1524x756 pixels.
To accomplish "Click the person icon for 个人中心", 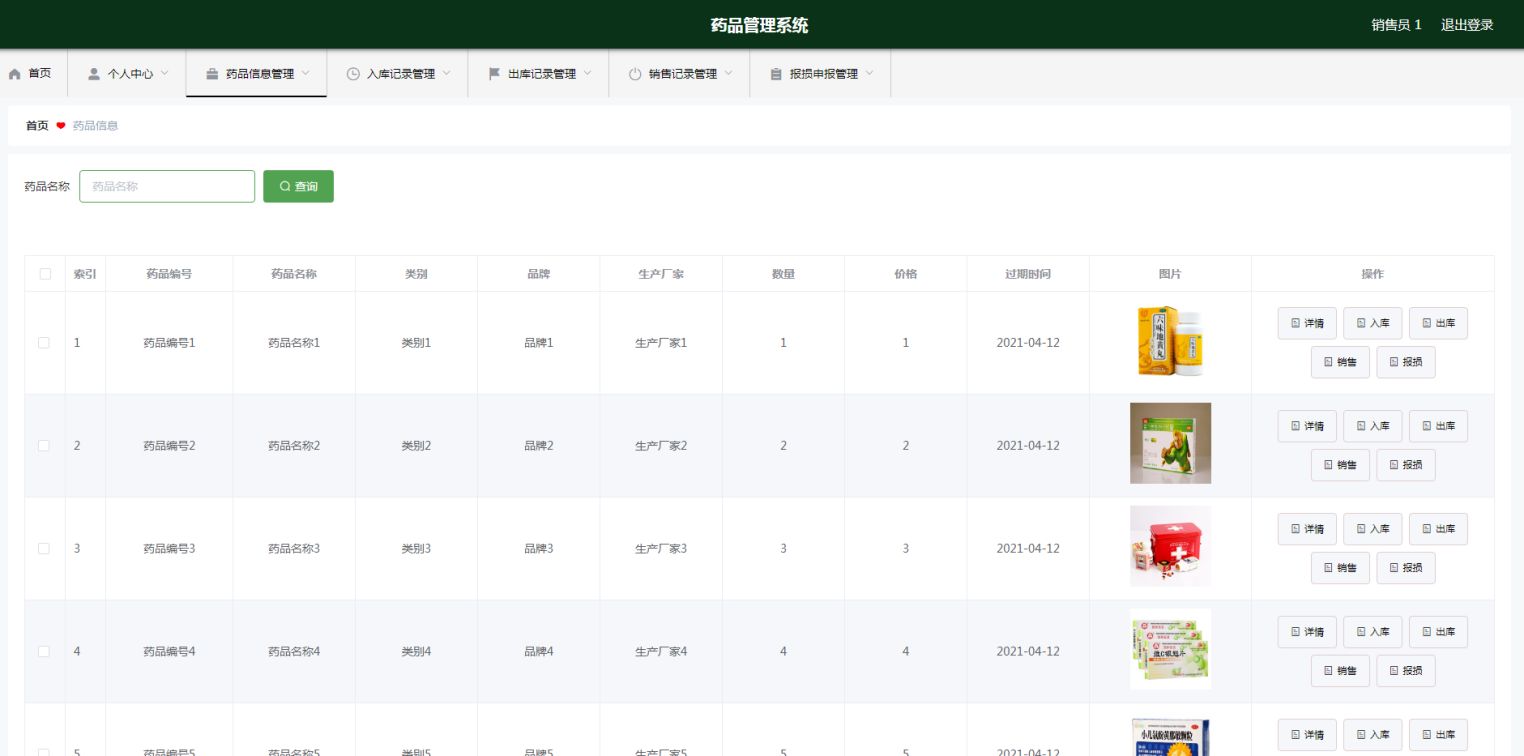I will click(94, 74).
